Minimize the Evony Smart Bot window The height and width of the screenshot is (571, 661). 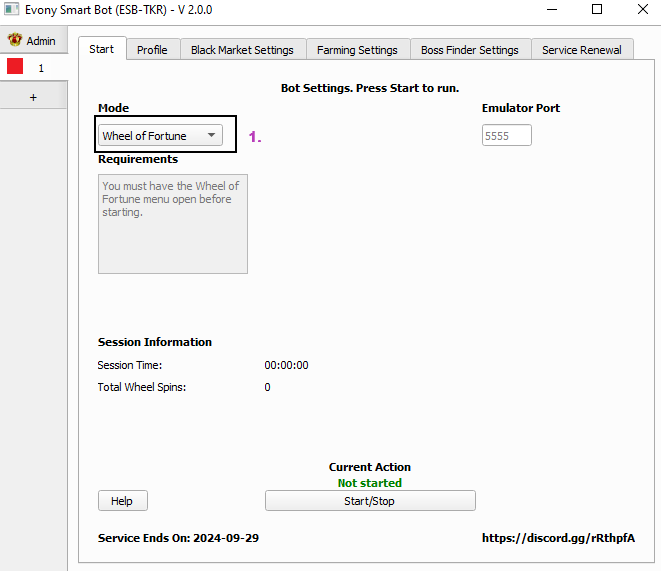click(x=552, y=9)
